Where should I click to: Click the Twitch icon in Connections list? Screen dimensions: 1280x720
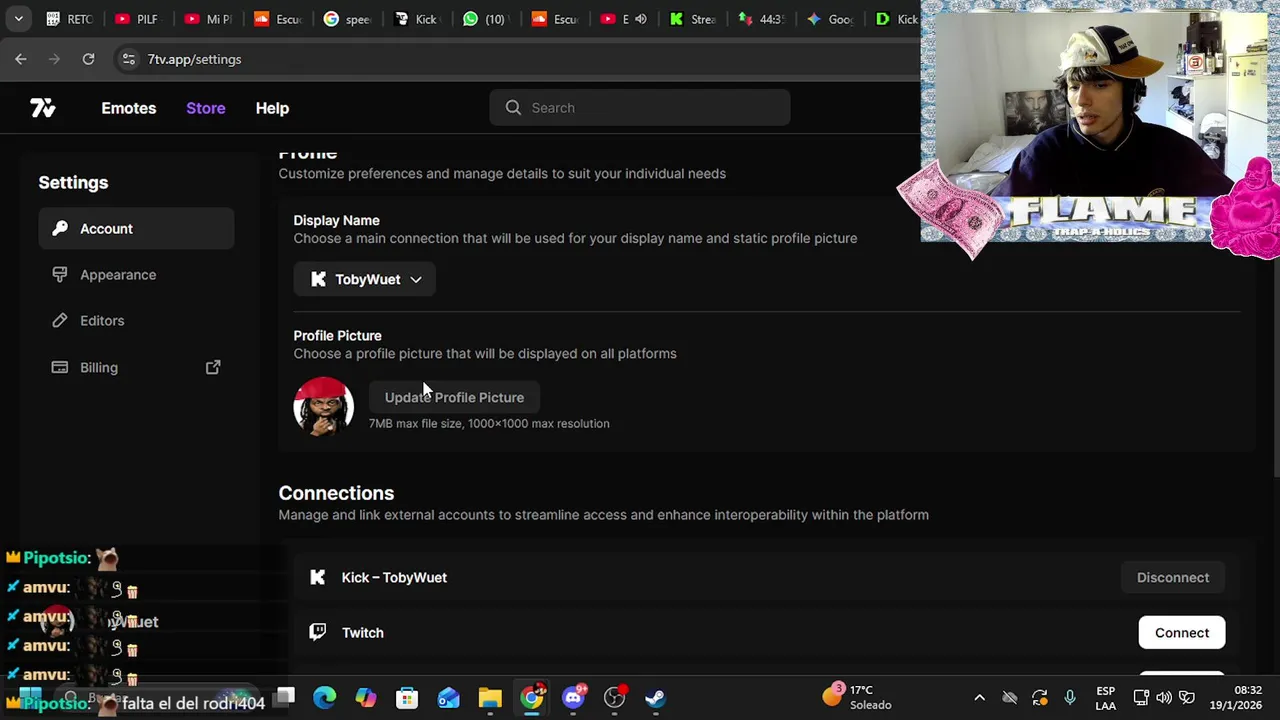tap(318, 632)
